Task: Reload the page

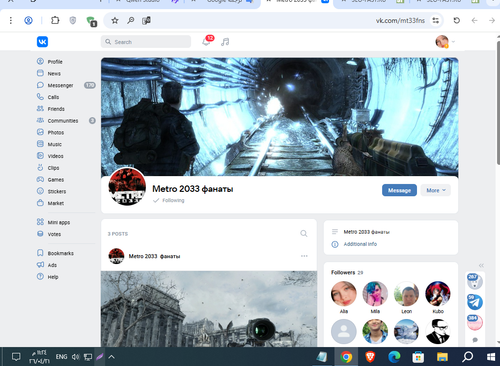Action: [x=457, y=21]
